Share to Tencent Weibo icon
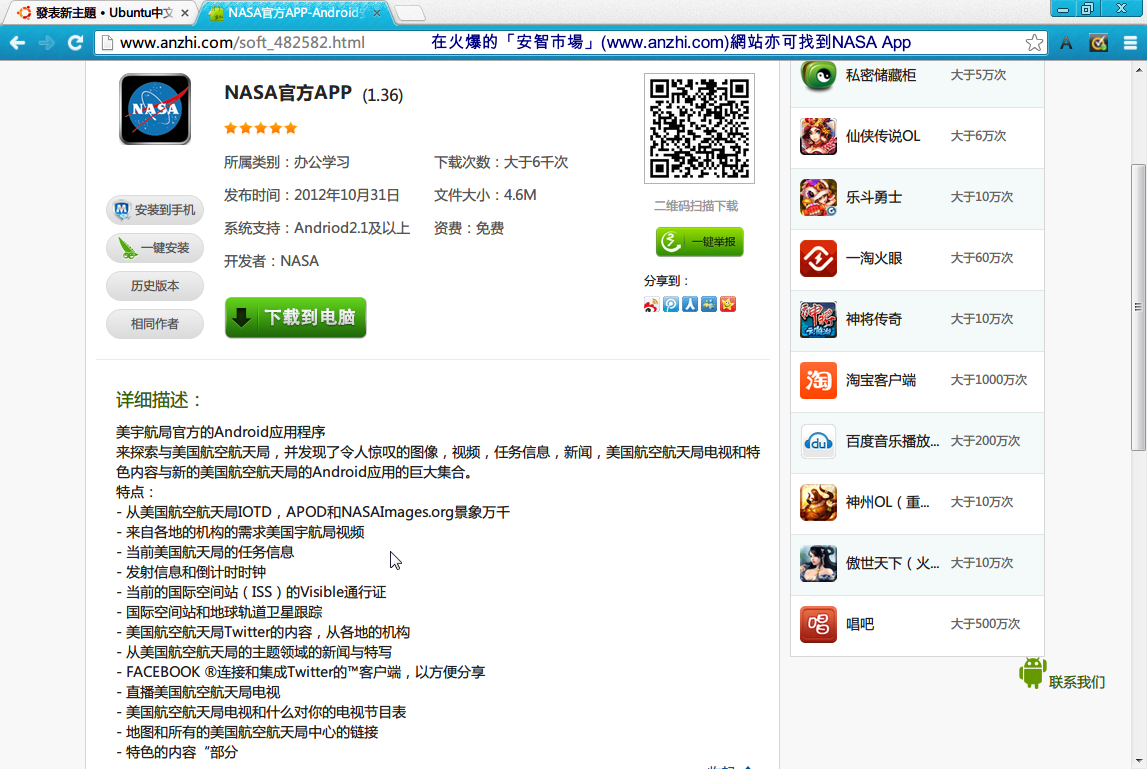The image size is (1147, 769). pos(671,304)
